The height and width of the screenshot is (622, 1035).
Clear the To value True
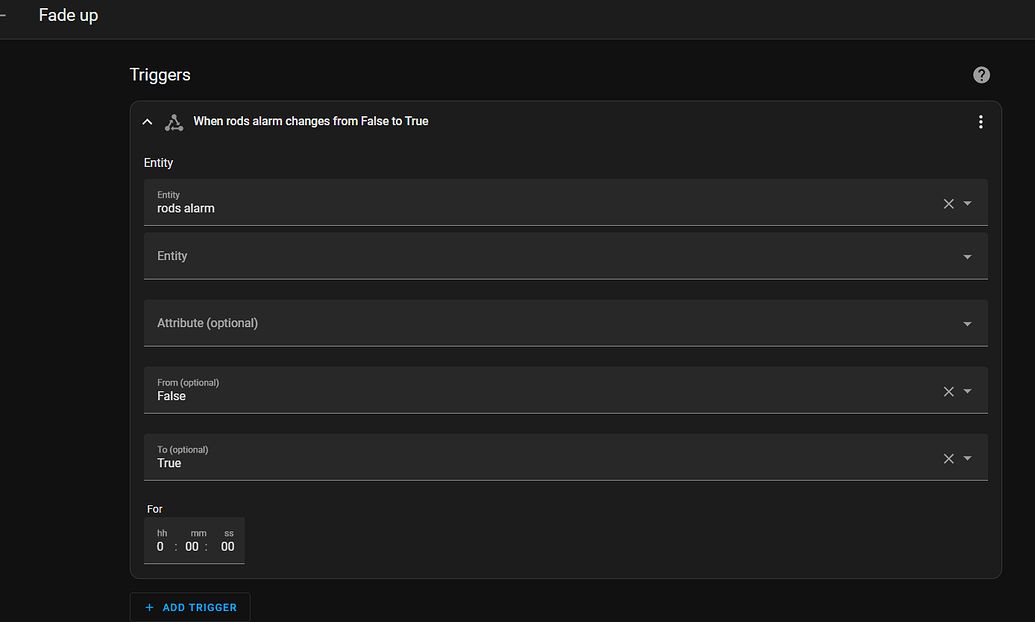tap(948, 458)
